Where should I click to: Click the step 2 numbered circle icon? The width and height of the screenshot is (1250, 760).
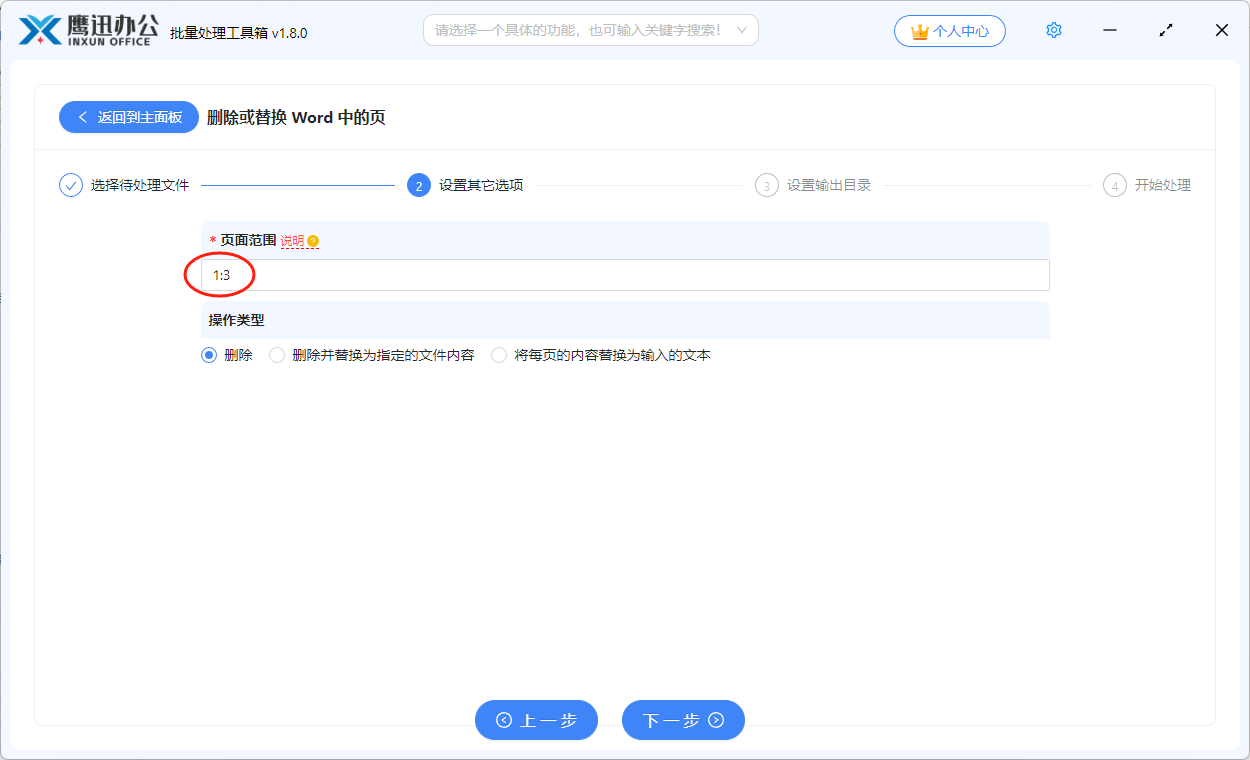pos(419,185)
